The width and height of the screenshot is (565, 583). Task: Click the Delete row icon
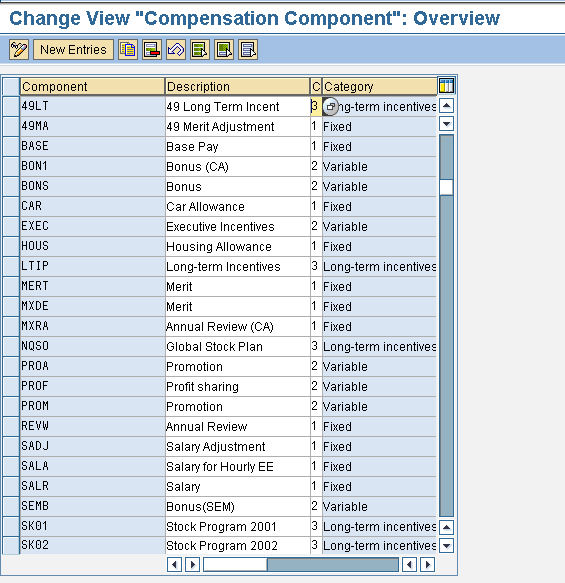click(152, 49)
